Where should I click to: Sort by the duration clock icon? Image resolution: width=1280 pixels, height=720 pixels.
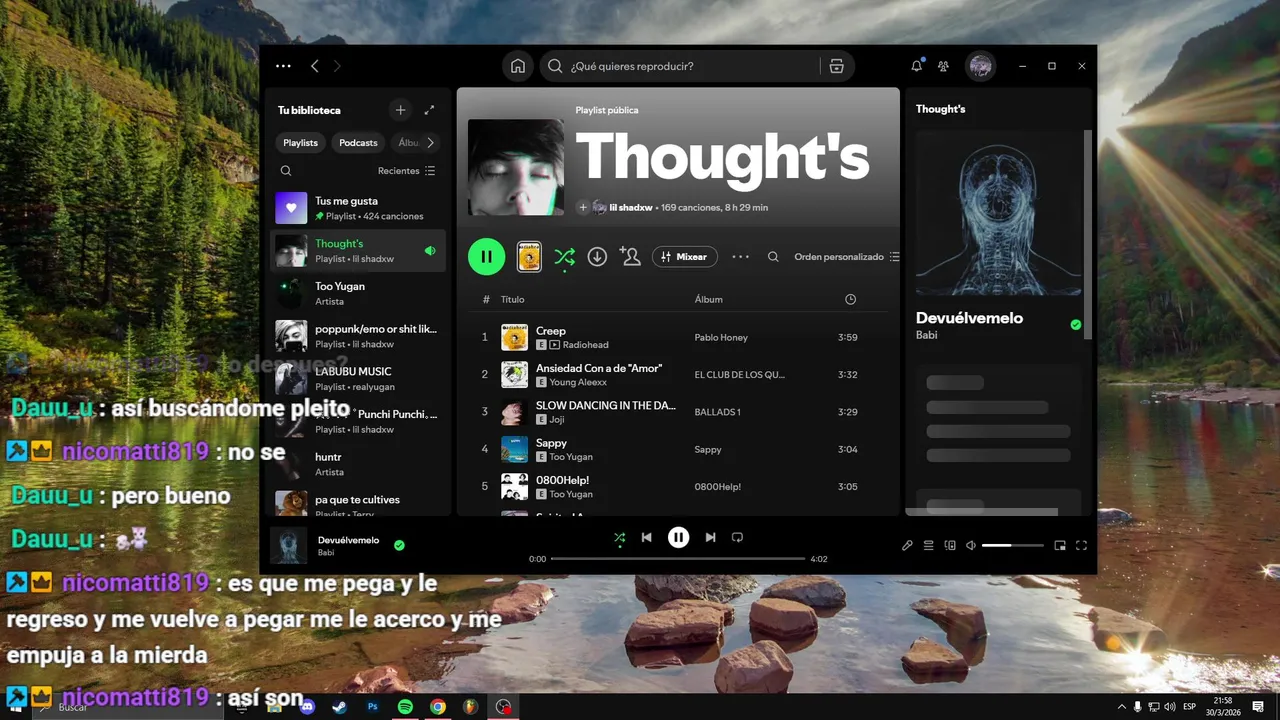click(x=850, y=299)
